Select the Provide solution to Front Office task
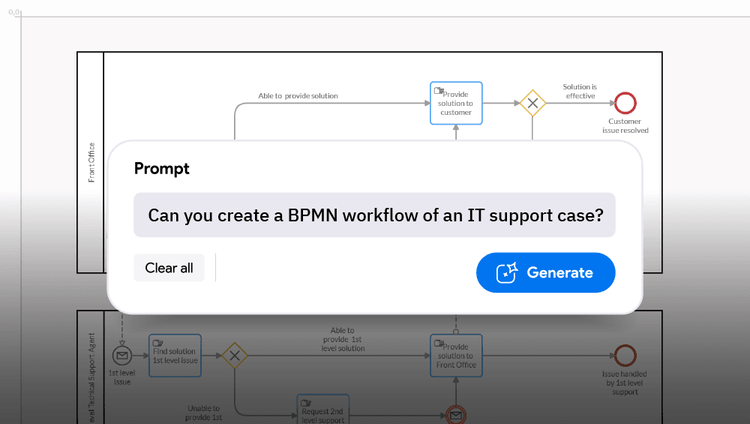This screenshot has height=424, width=750. tap(456, 355)
